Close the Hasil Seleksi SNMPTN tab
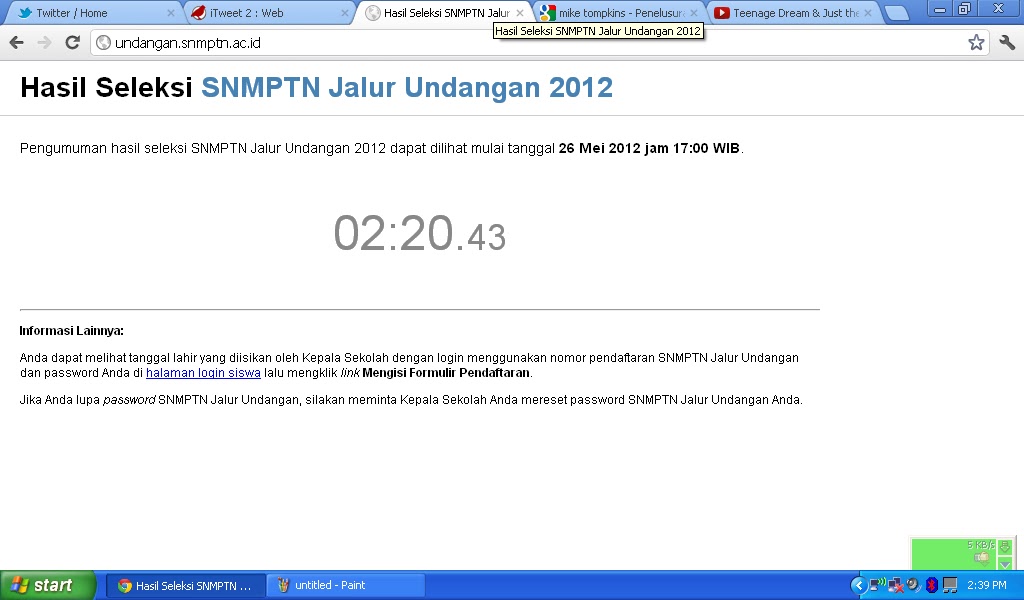 coord(520,13)
